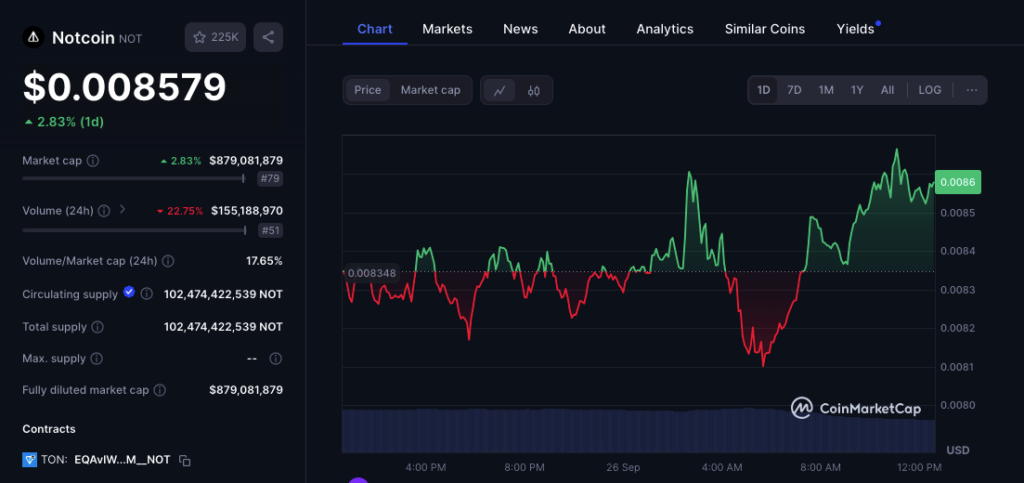Image resolution: width=1024 pixels, height=483 pixels.
Task: Switch to line chart view icon
Action: tap(500, 90)
